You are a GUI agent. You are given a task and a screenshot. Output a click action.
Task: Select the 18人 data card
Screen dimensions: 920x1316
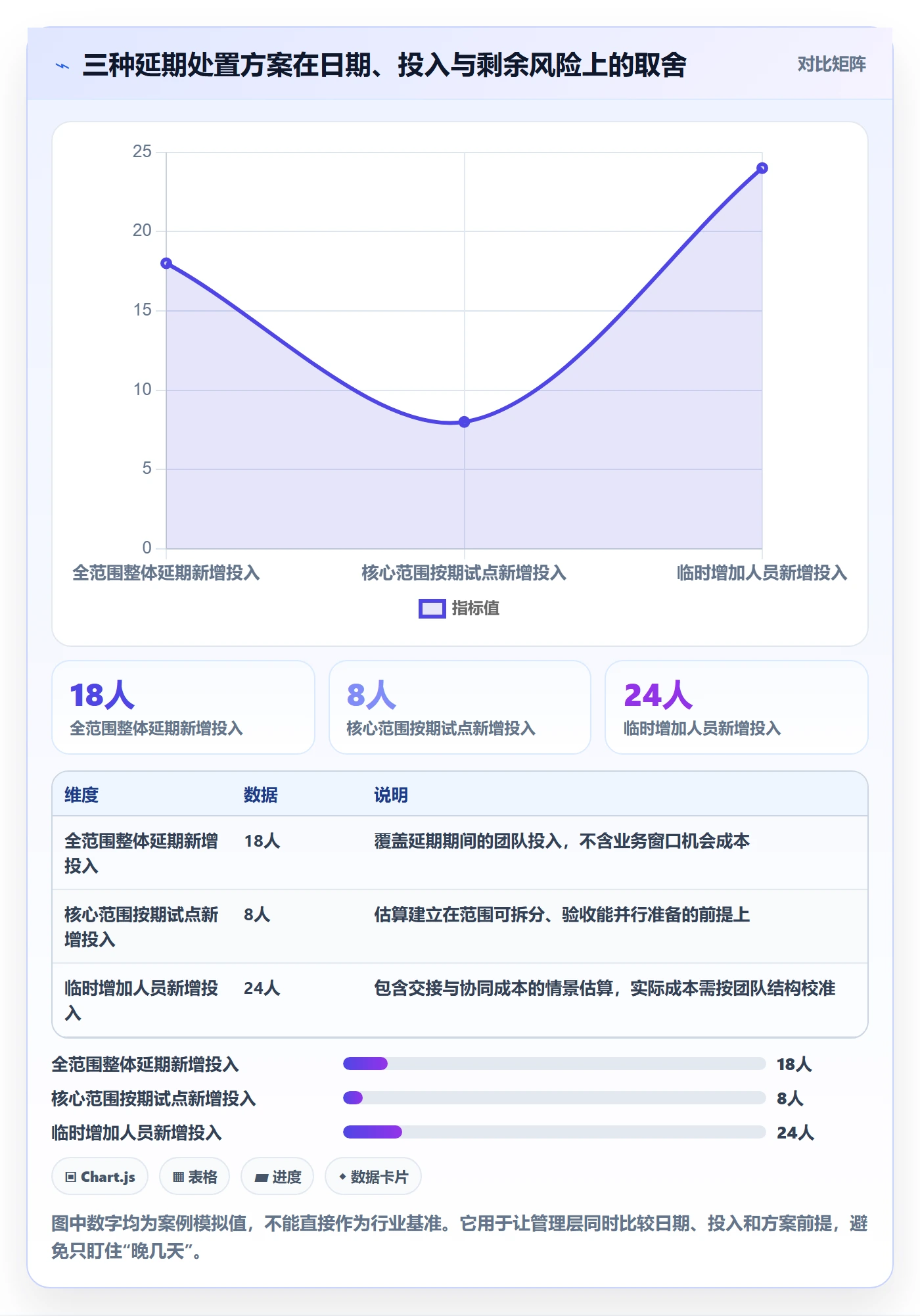click(183, 707)
